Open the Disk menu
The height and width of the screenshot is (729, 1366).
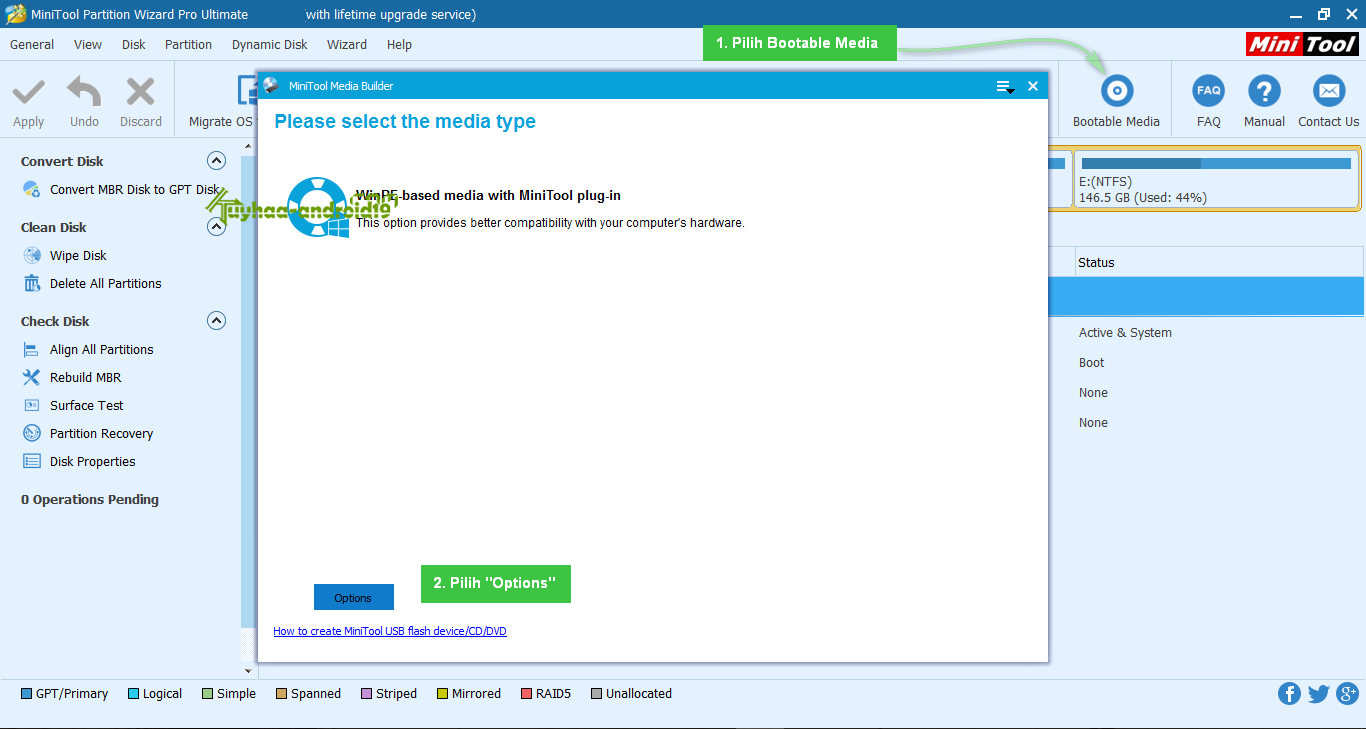(x=134, y=44)
